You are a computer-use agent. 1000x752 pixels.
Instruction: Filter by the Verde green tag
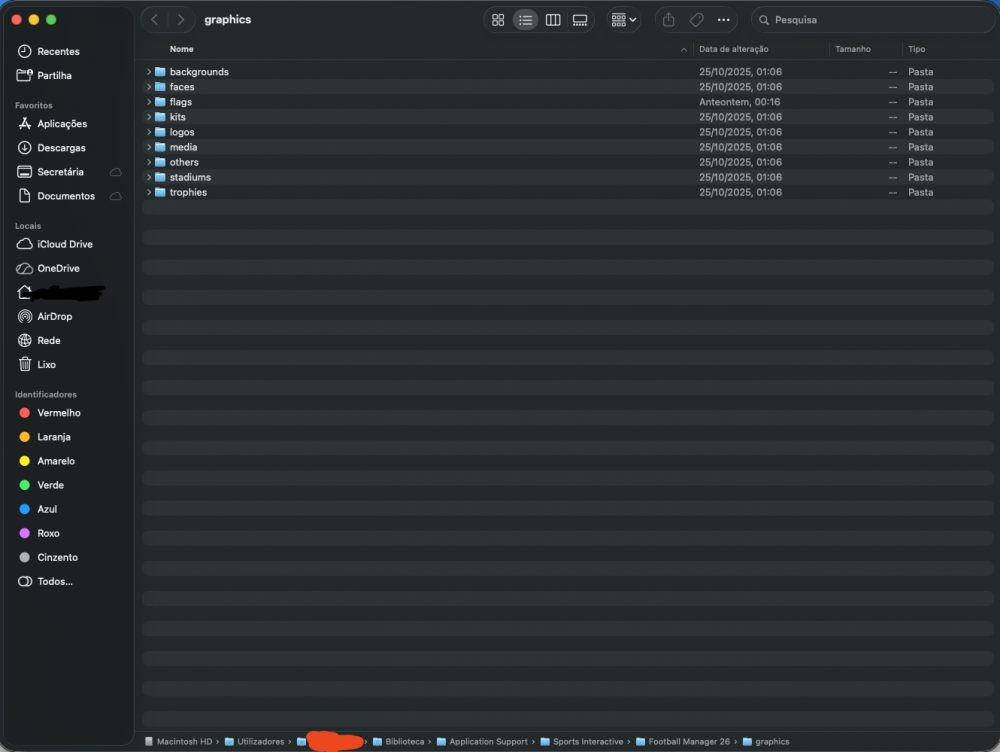(x=41, y=485)
